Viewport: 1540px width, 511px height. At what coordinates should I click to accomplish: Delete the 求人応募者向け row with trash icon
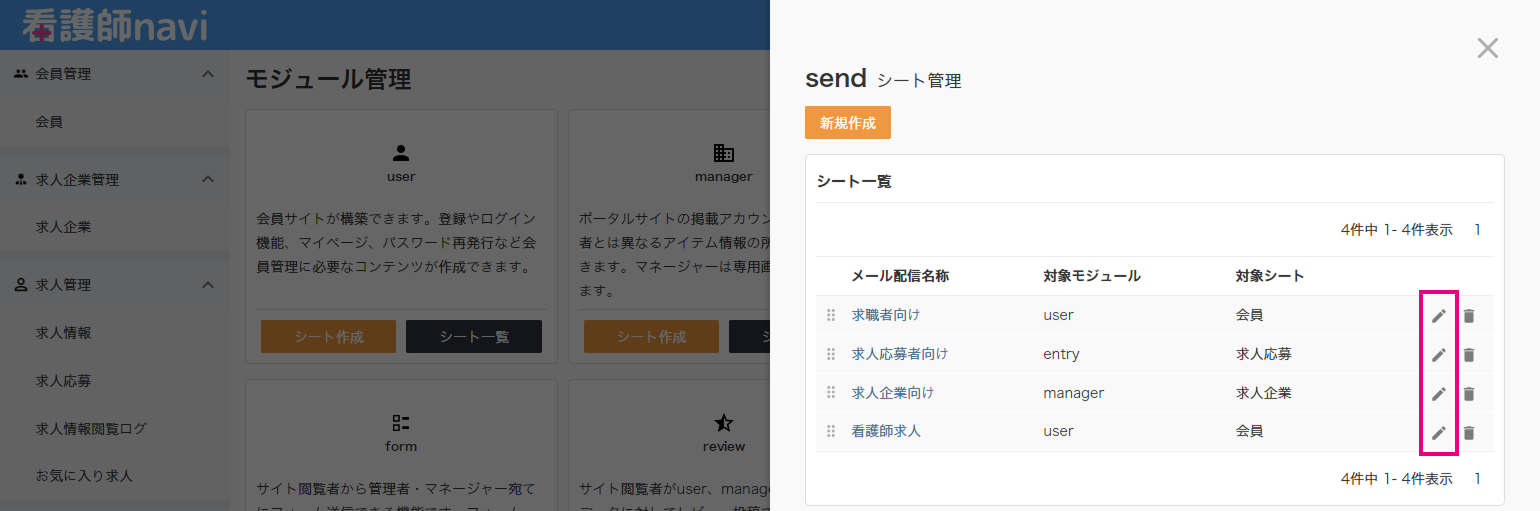point(1468,355)
